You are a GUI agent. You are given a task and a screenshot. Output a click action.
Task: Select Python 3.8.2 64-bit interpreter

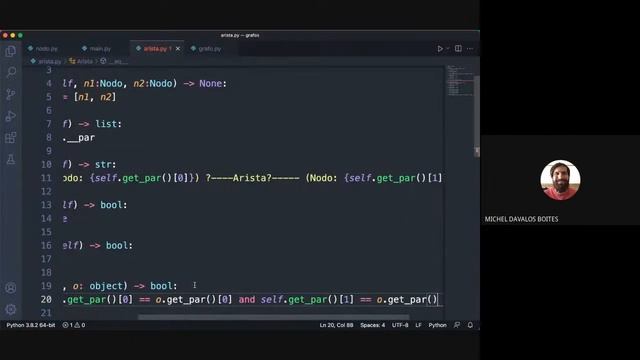pos(31,325)
